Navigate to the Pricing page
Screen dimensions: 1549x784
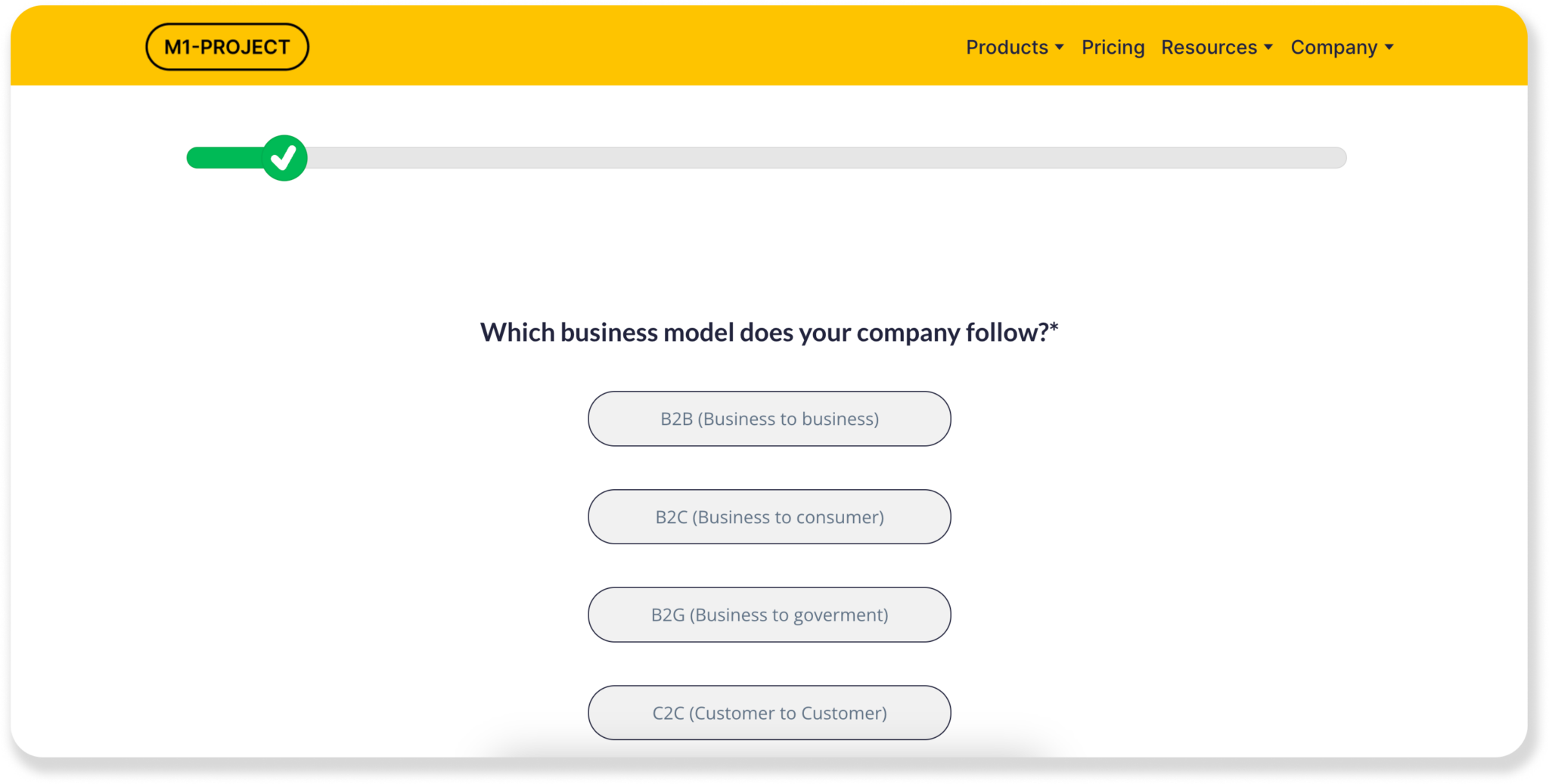(x=1113, y=47)
